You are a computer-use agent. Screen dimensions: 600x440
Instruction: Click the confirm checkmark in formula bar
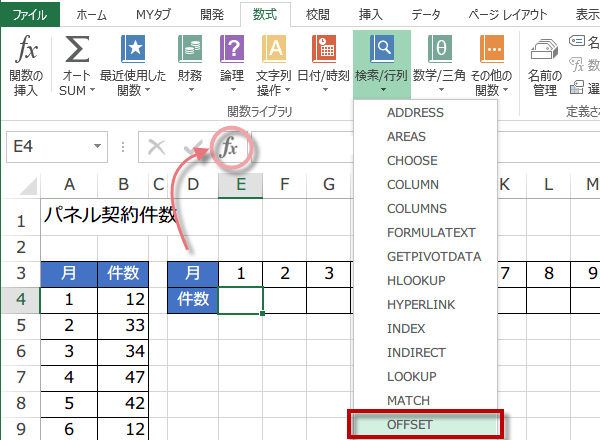coord(192,147)
